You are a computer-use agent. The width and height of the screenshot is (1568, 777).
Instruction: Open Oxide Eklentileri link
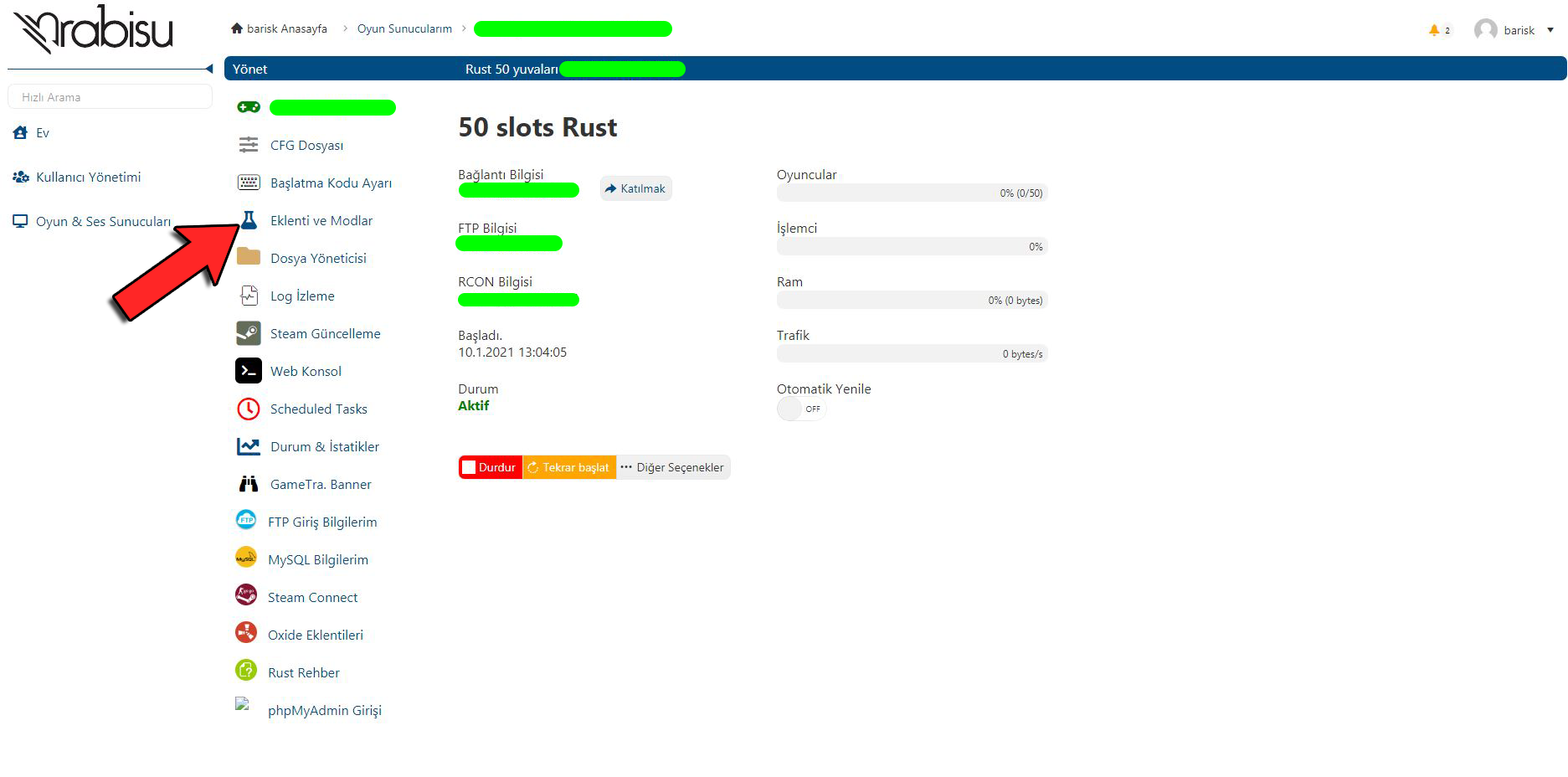pos(315,635)
